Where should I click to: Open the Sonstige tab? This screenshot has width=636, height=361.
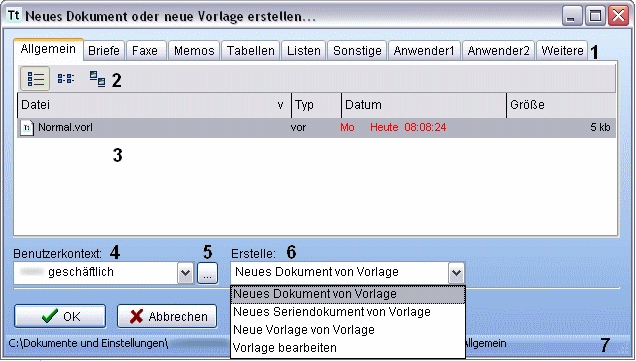[357, 51]
